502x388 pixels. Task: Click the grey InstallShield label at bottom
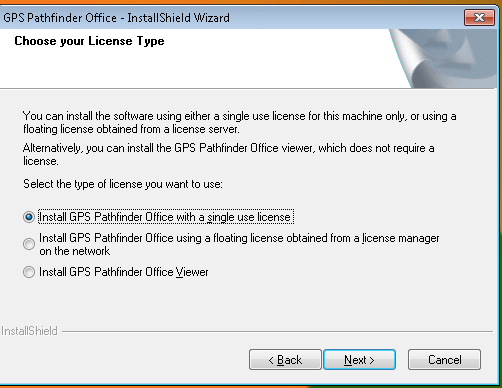(x=29, y=331)
